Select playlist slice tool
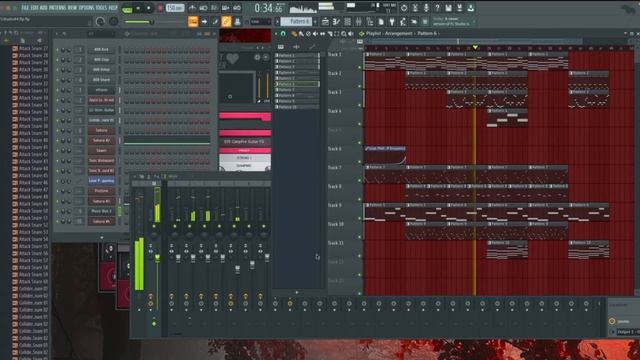The image size is (640, 360). [x=330, y=34]
